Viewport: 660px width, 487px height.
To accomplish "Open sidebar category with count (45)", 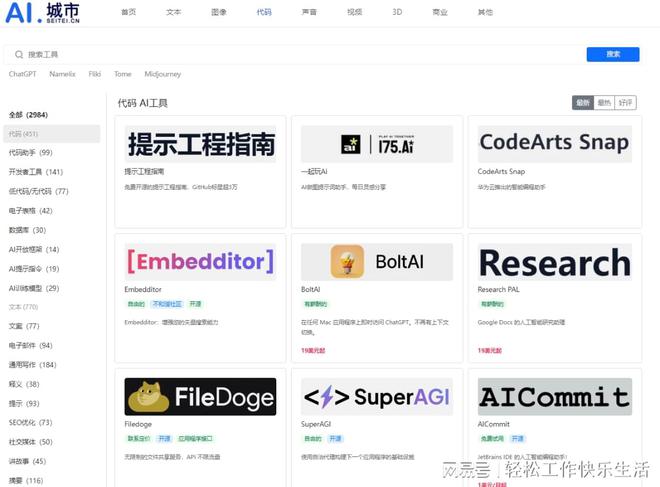I will pyautogui.click(x=27, y=461).
